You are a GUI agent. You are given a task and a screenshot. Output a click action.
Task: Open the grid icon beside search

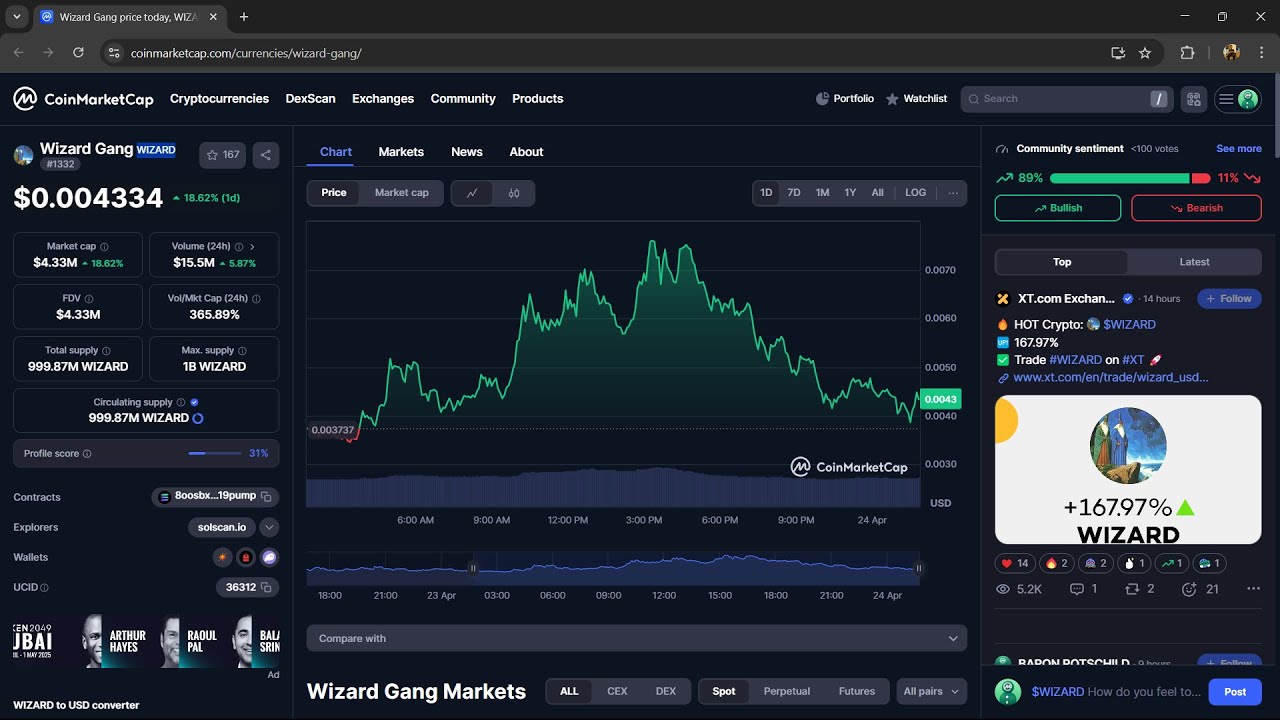point(1193,99)
